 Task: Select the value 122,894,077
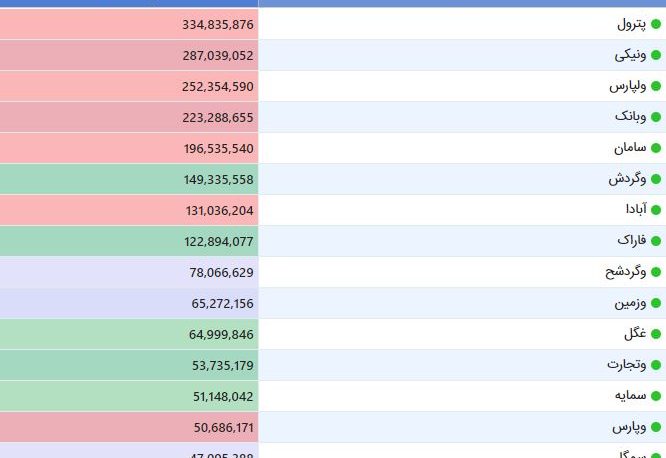coord(219,242)
